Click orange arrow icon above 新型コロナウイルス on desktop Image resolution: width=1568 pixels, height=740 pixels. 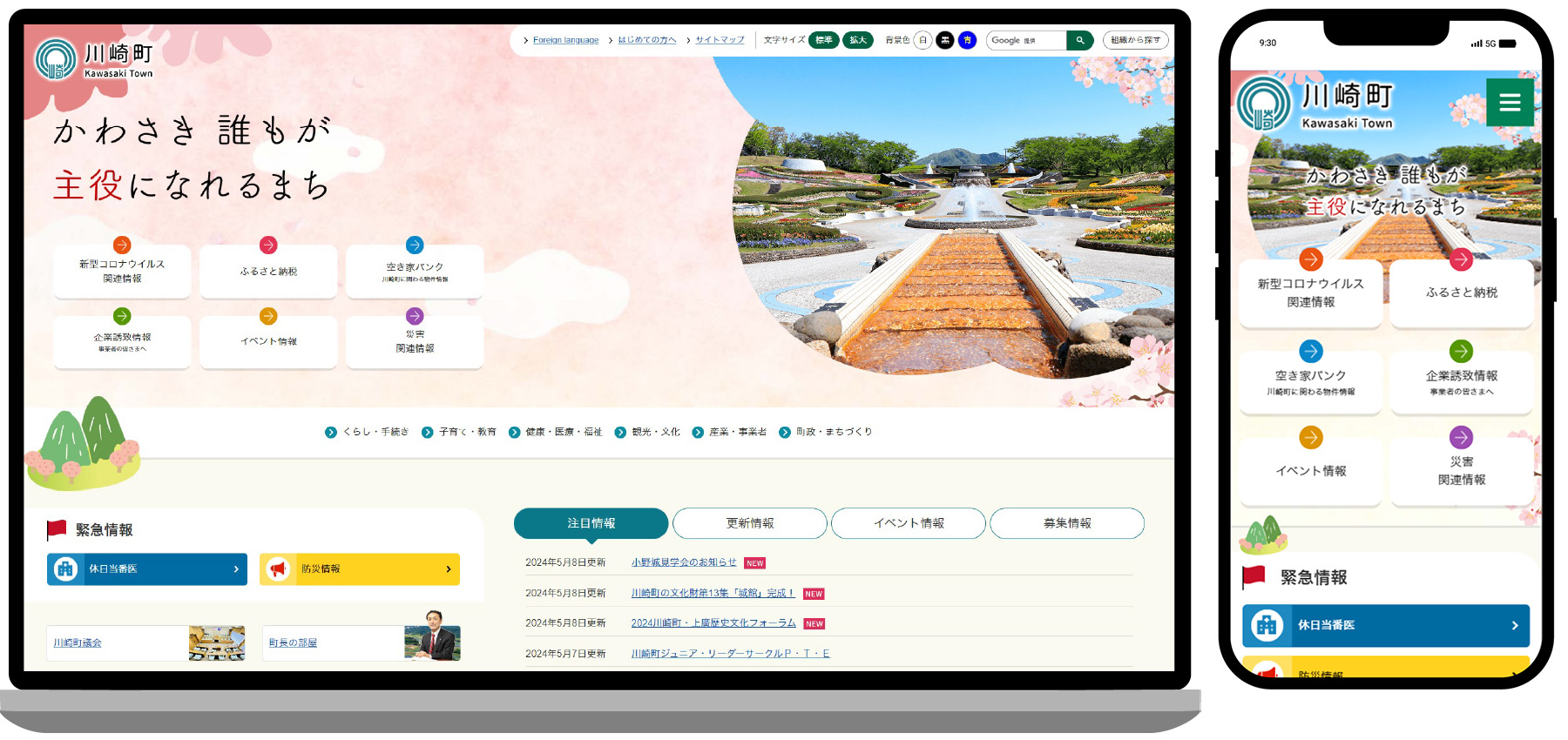point(122,246)
